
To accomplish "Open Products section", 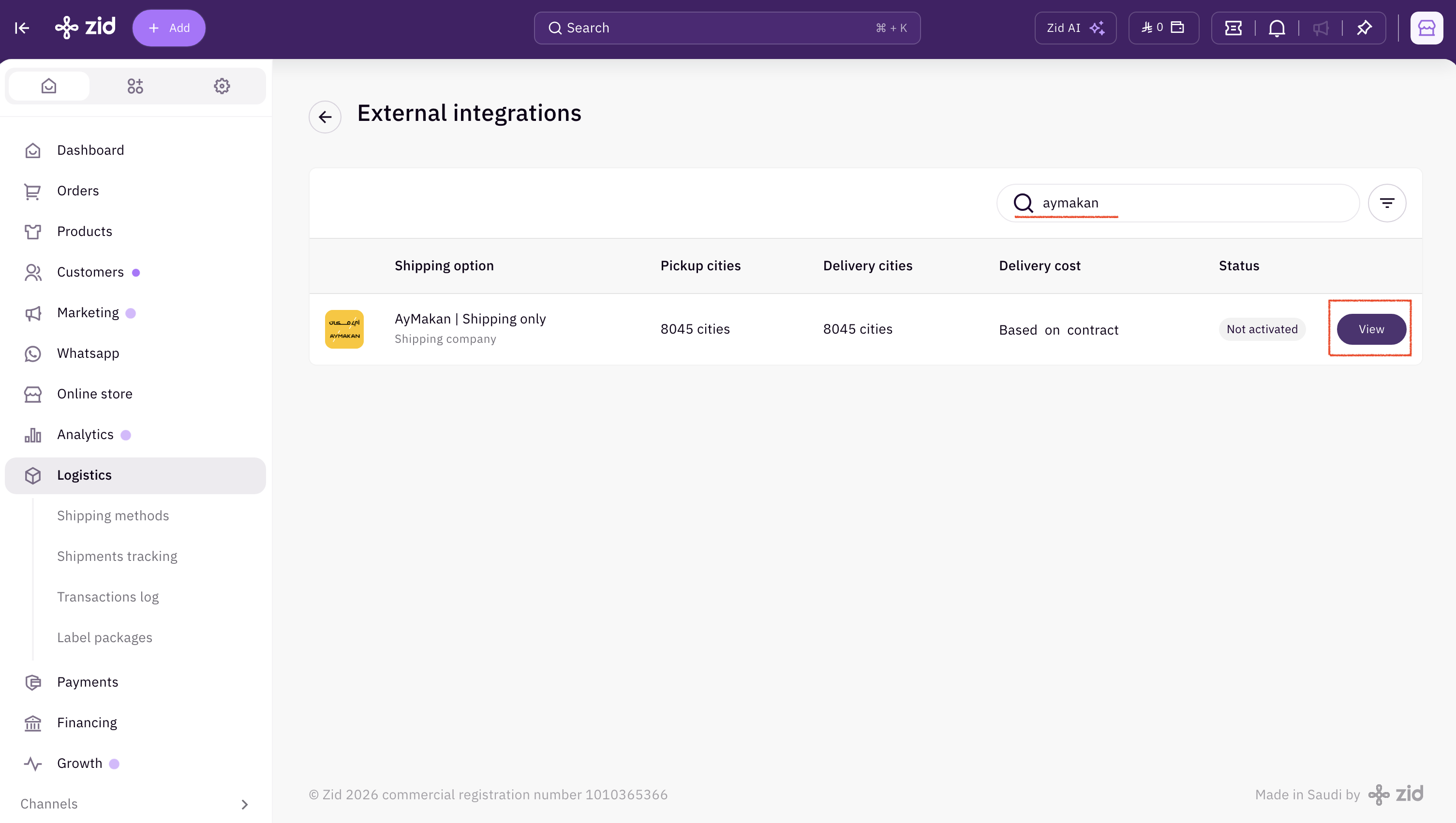I will tap(135, 232).
